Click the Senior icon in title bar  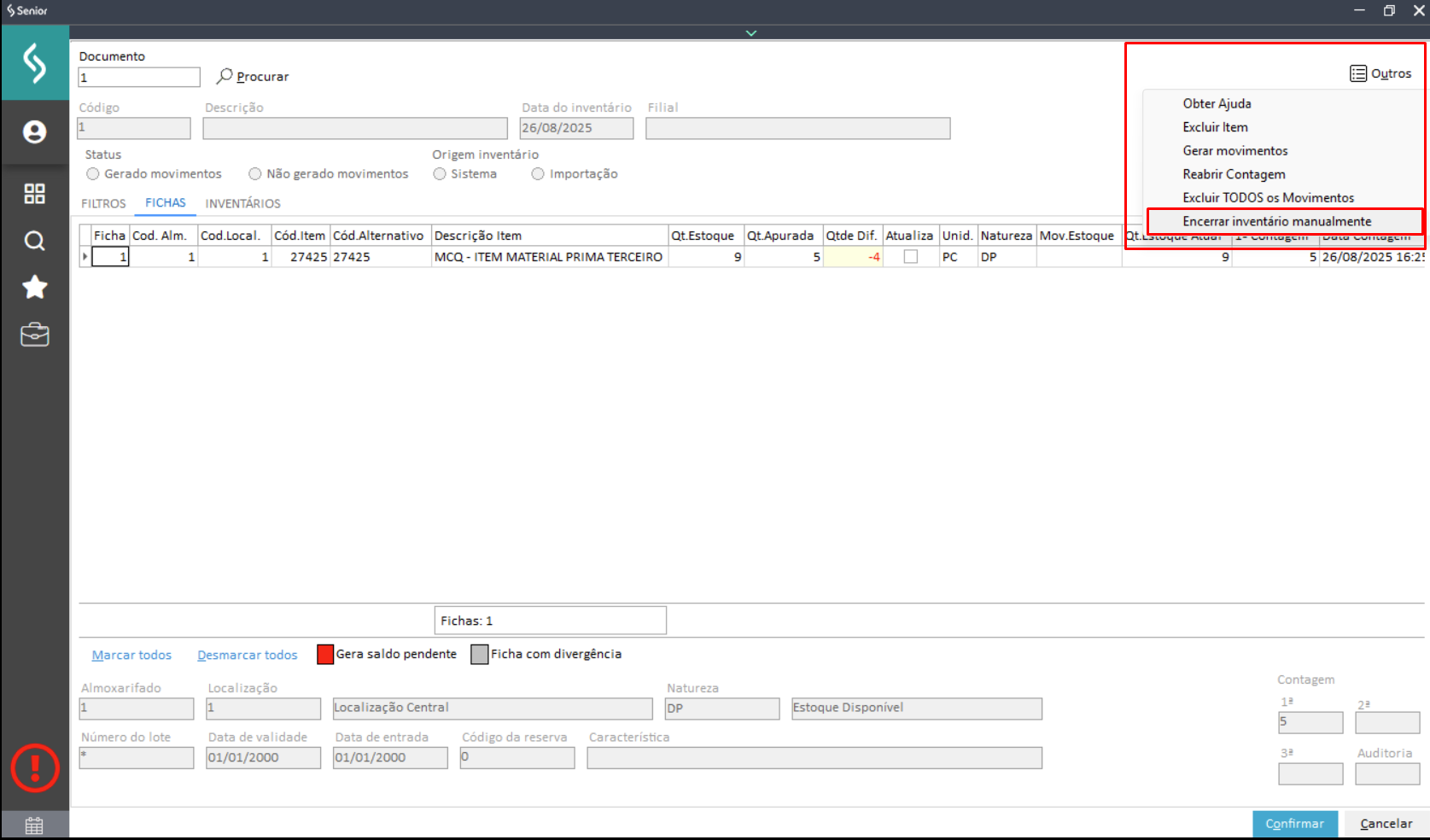pos(11,10)
